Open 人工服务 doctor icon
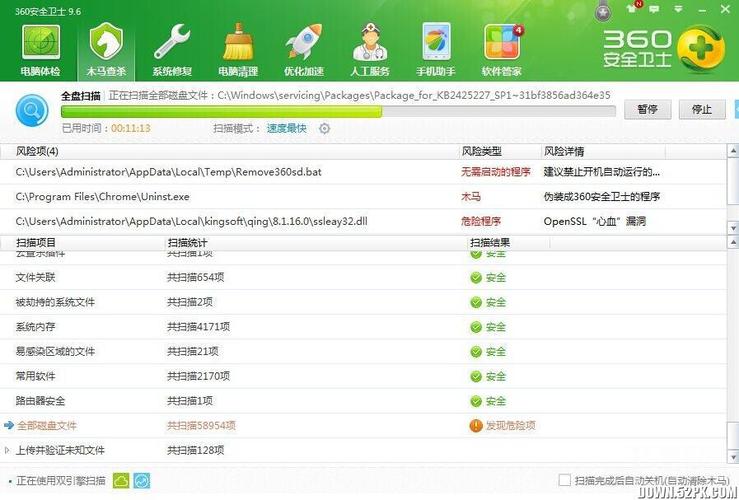 [370, 42]
